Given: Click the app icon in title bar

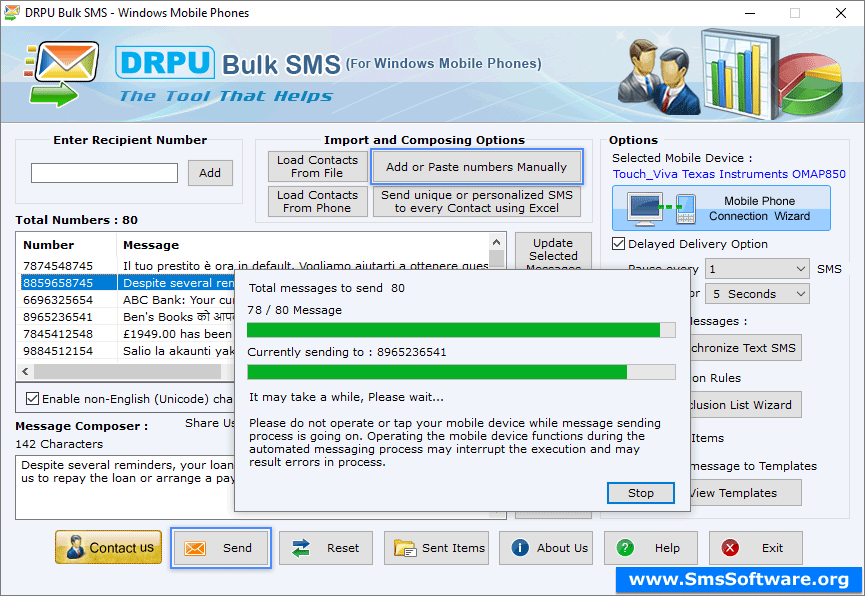Looking at the screenshot, I should (12, 12).
